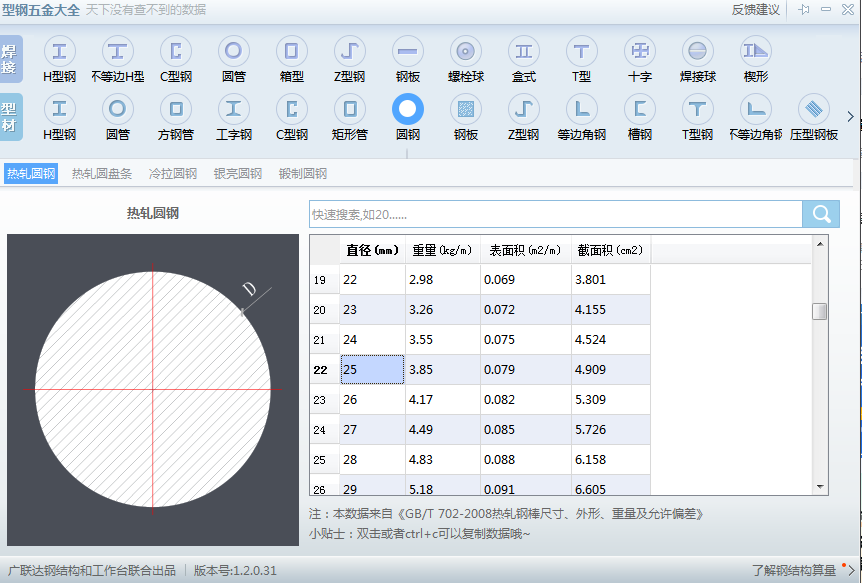Select profile Z型钢 icon in second row
The width and height of the screenshot is (862, 583).
523,109
